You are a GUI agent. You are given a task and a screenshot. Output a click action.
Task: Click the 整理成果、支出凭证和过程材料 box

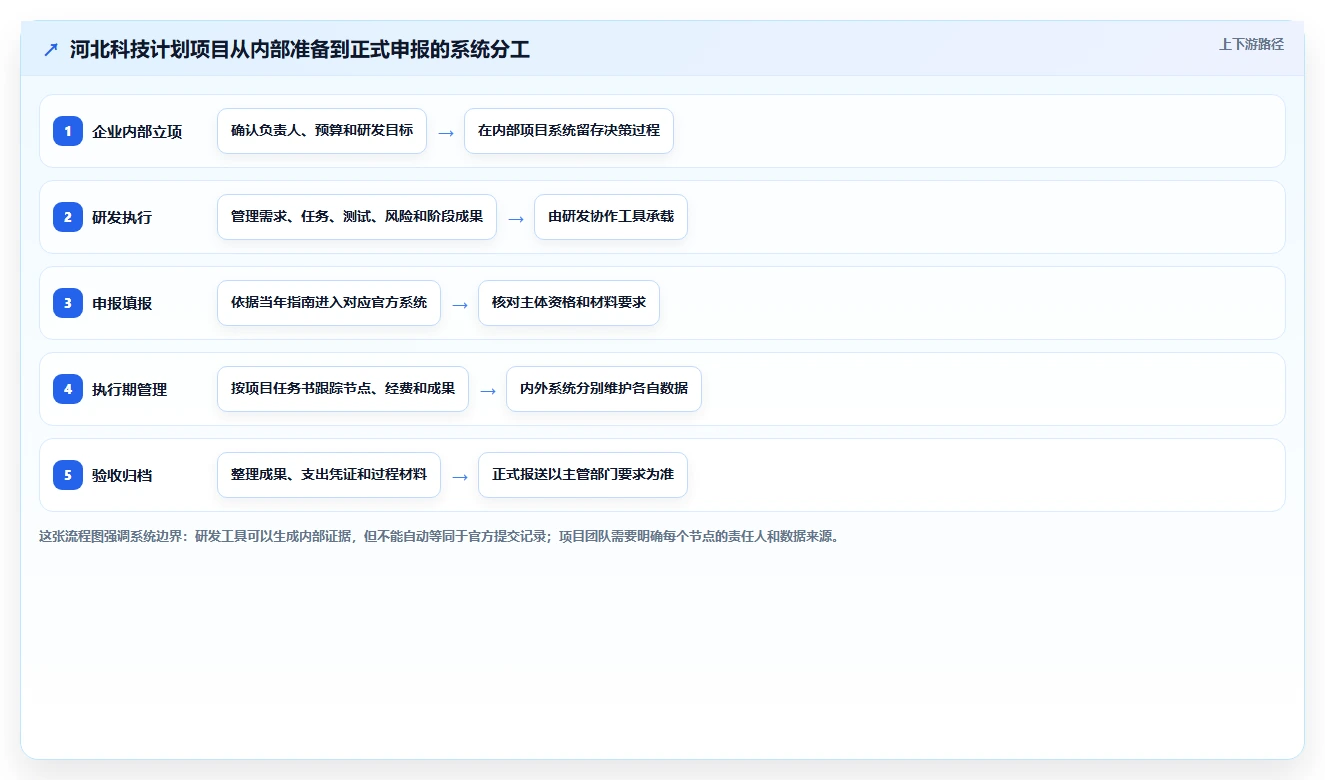[329, 475]
